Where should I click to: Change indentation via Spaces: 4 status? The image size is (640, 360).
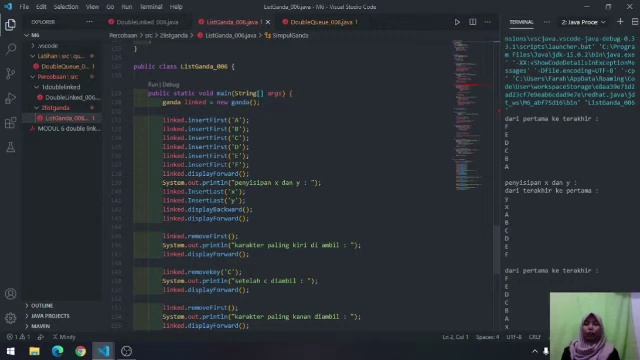click(487, 337)
